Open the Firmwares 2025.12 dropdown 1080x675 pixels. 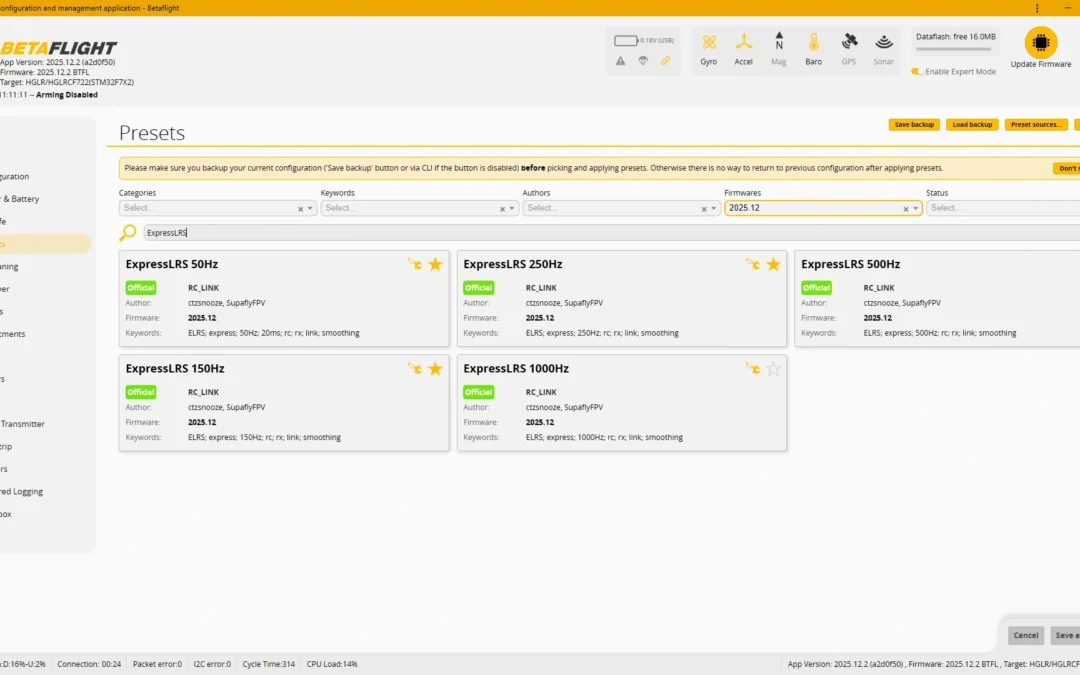823,208
